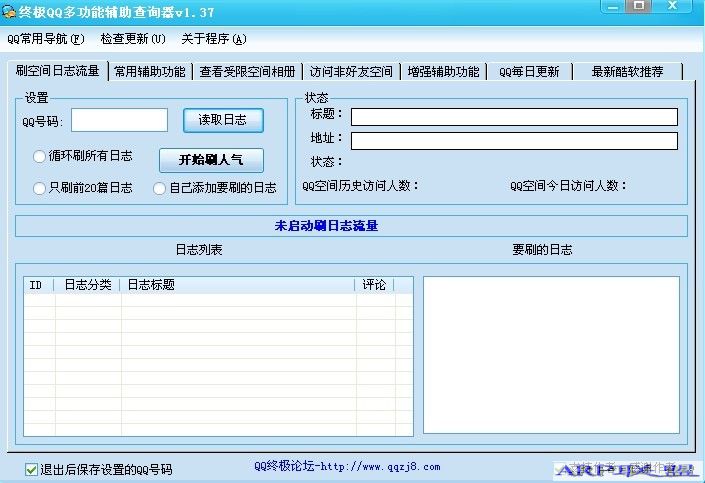Screen dimensions: 705x483
Task: Click the 未启动刷日志流量 status banner
Action: [351, 226]
